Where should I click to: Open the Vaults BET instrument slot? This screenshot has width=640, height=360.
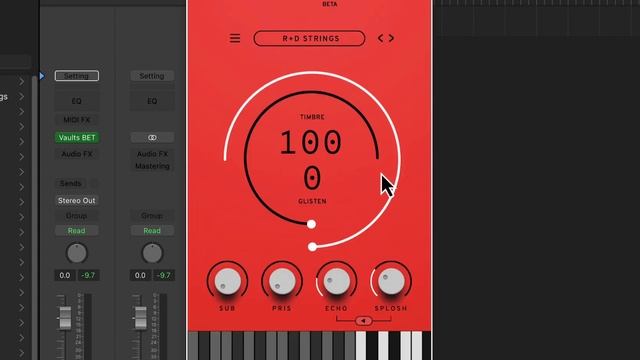77,138
